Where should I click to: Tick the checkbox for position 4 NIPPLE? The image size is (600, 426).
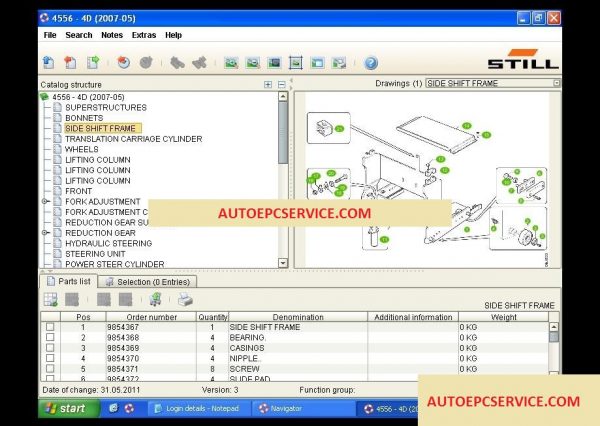click(x=50, y=358)
